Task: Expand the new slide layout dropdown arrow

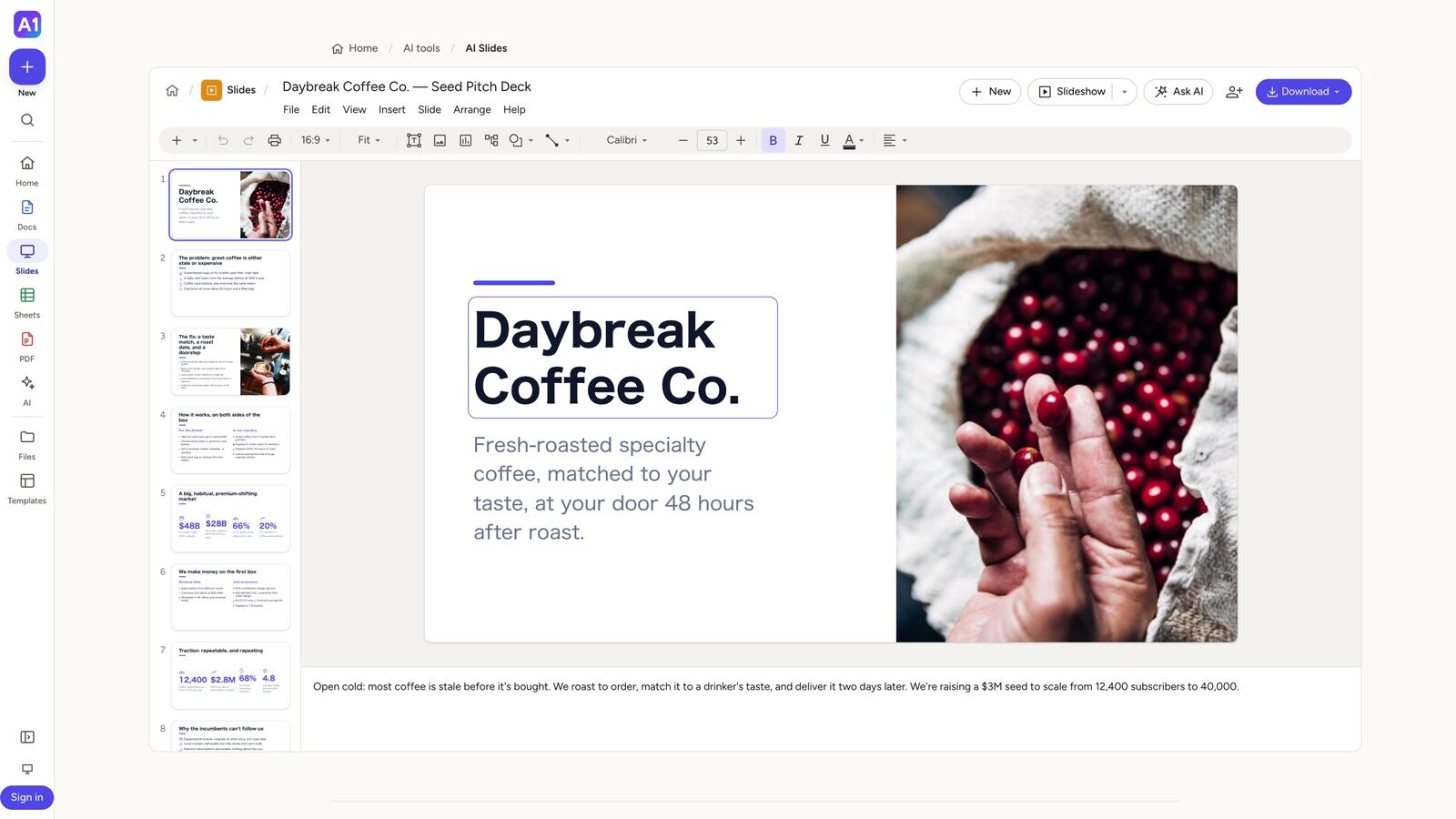Action: coord(195,140)
